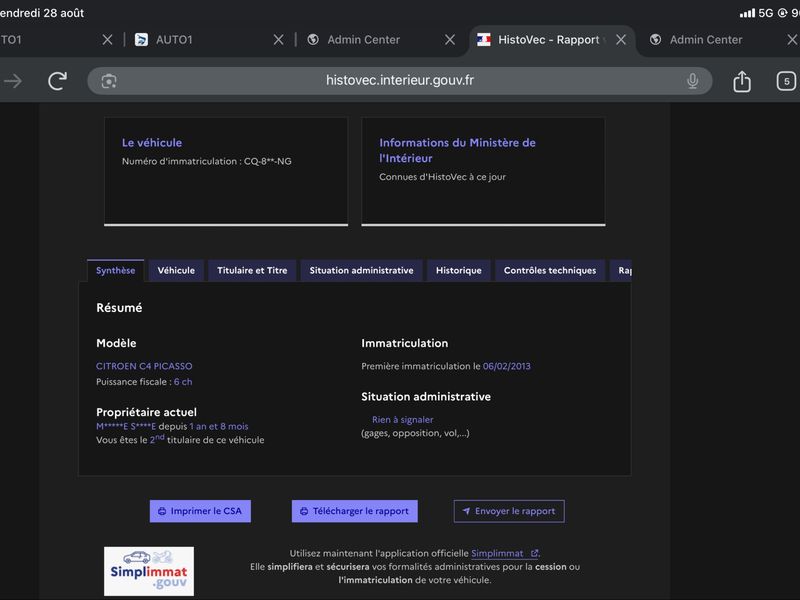Close the HistoVec - Rapport tab
This screenshot has width=800, height=600.
pyautogui.click(x=621, y=40)
